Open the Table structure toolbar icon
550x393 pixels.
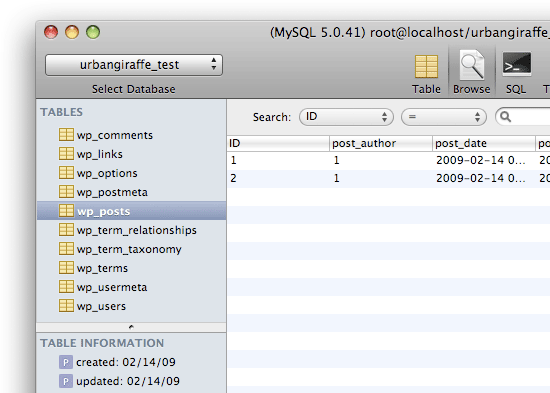point(426,73)
